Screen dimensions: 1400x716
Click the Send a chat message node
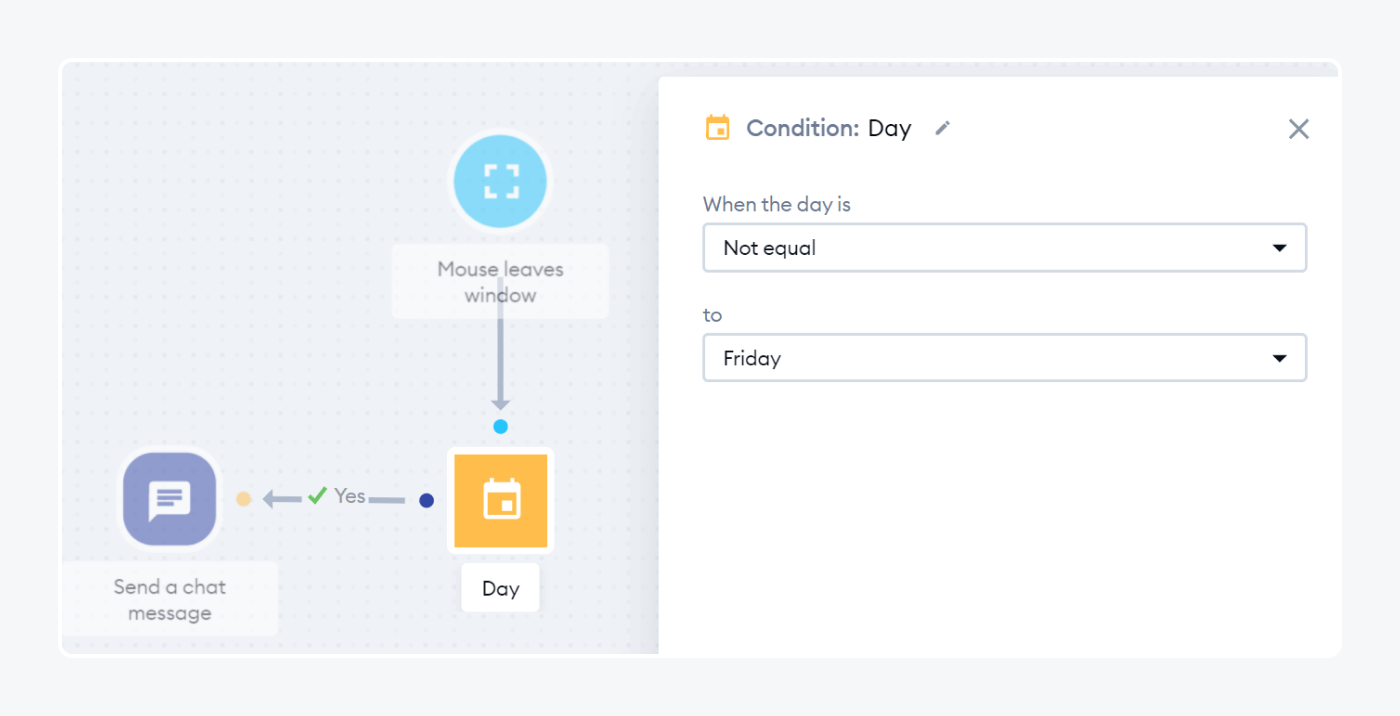point(170,500)
